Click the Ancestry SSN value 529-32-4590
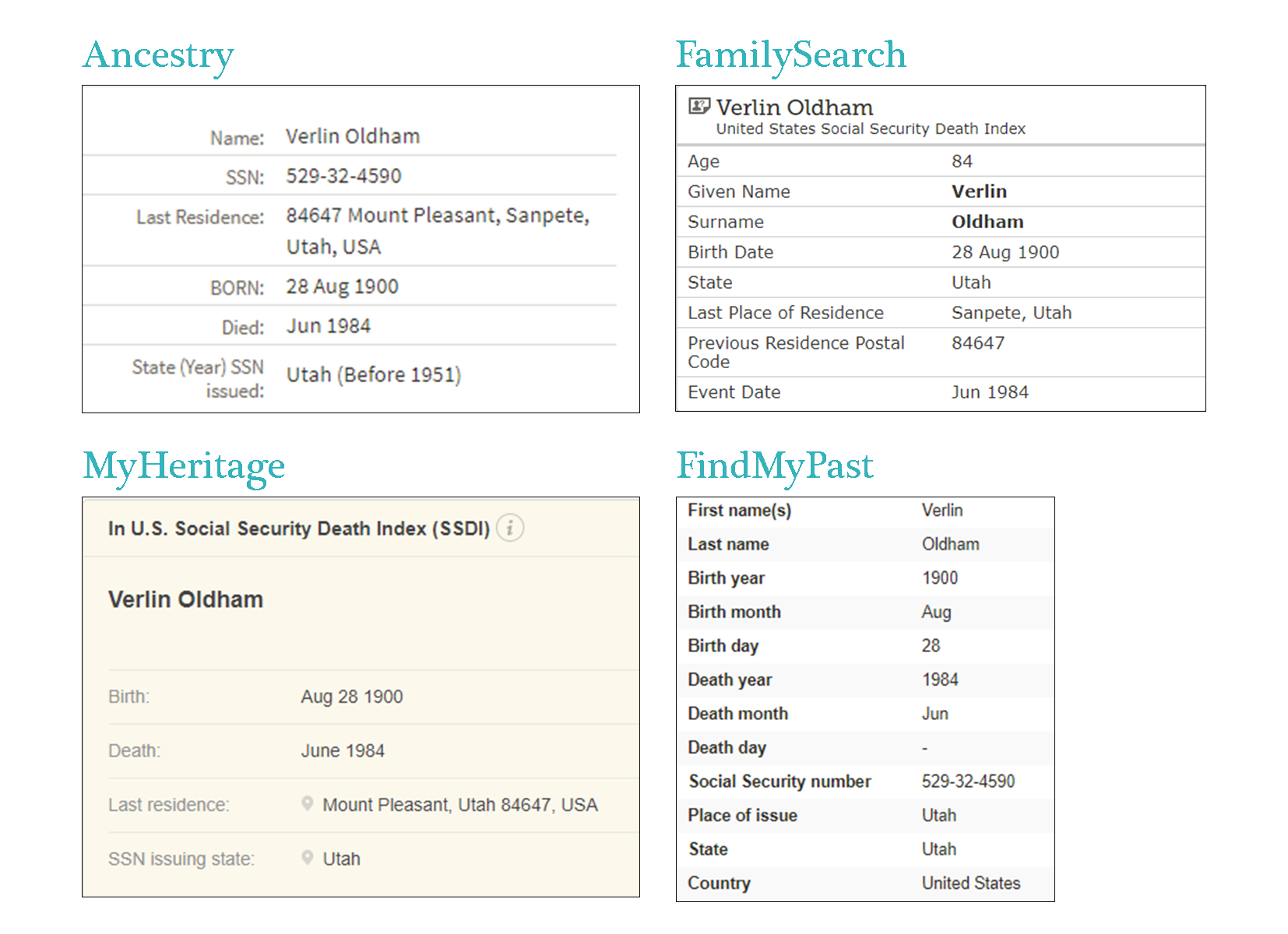This screenshot has width=1288, height=934. click(x=343, y=176)
